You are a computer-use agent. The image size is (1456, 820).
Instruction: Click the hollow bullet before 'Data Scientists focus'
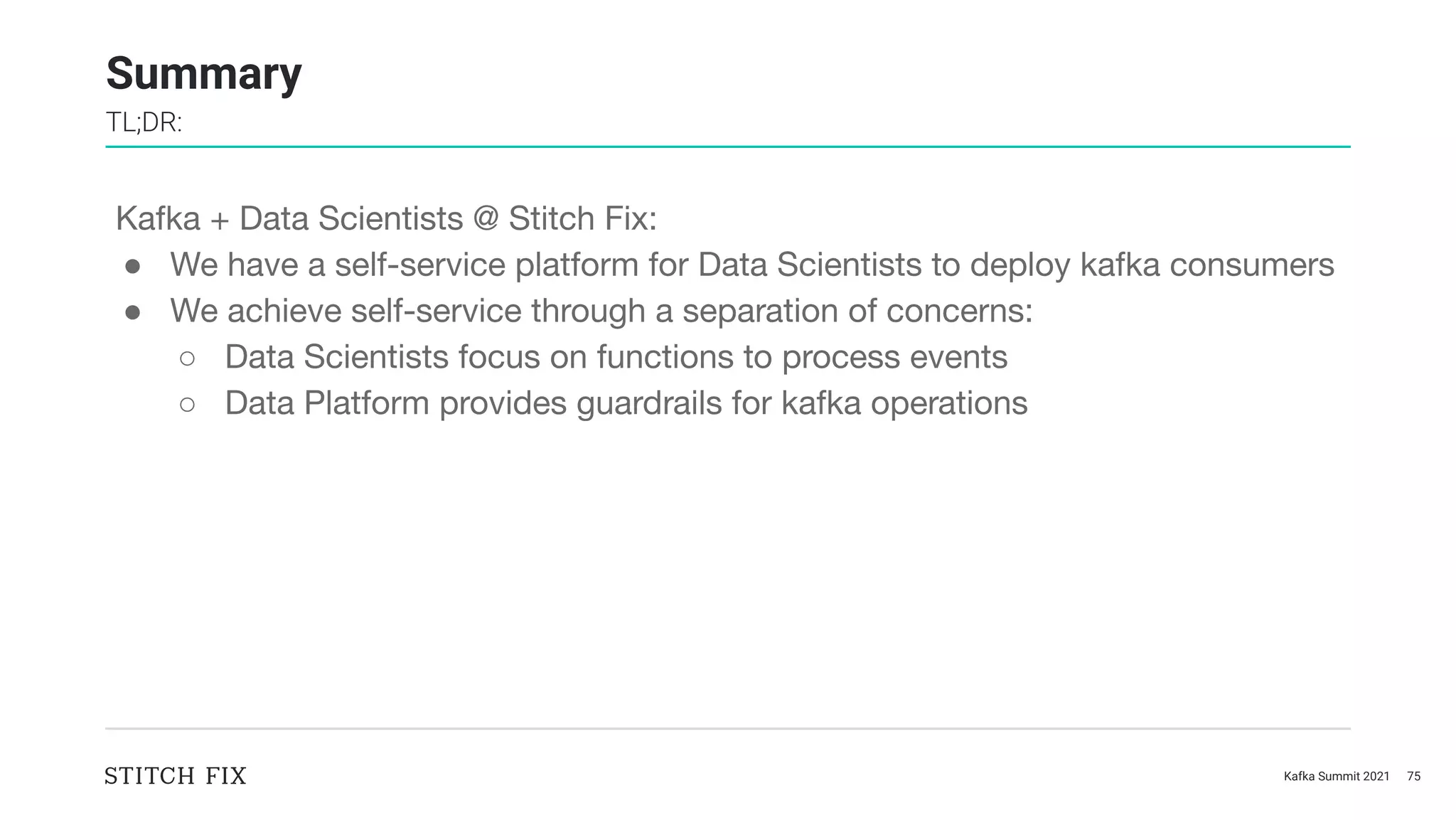click(x=187, y=359)
